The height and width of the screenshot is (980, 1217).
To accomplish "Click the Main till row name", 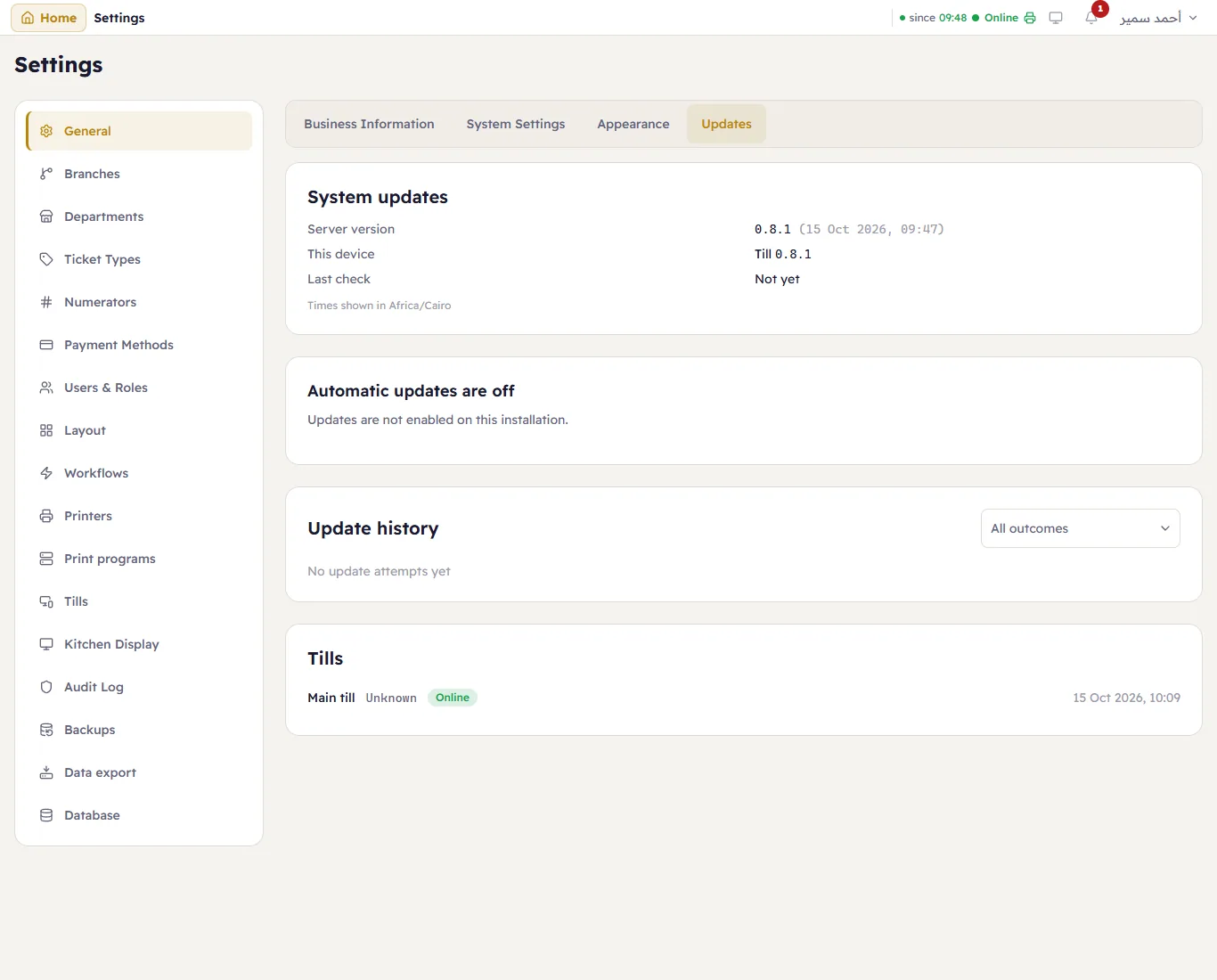I will pos(331,698).
